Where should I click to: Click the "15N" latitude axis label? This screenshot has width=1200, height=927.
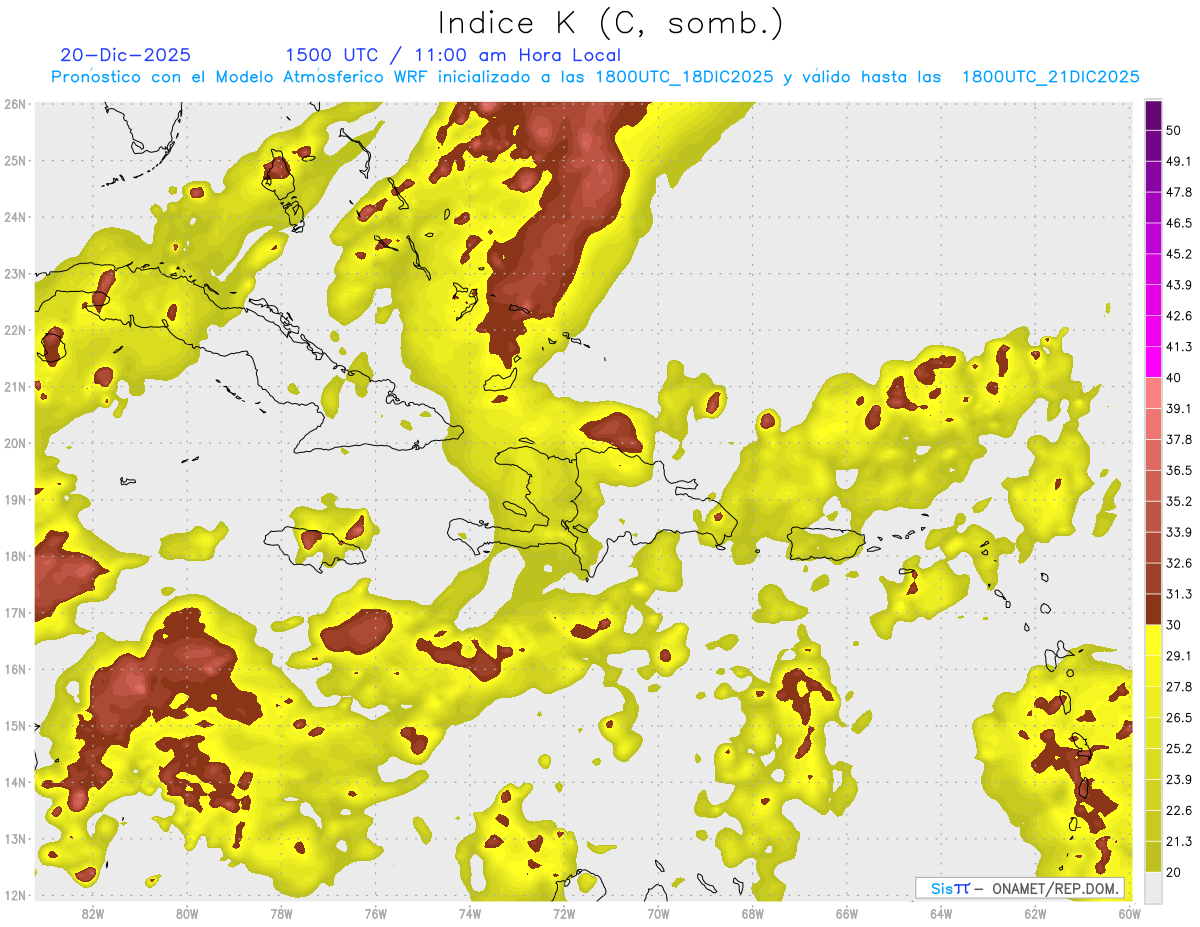click(x=16, y=725)
